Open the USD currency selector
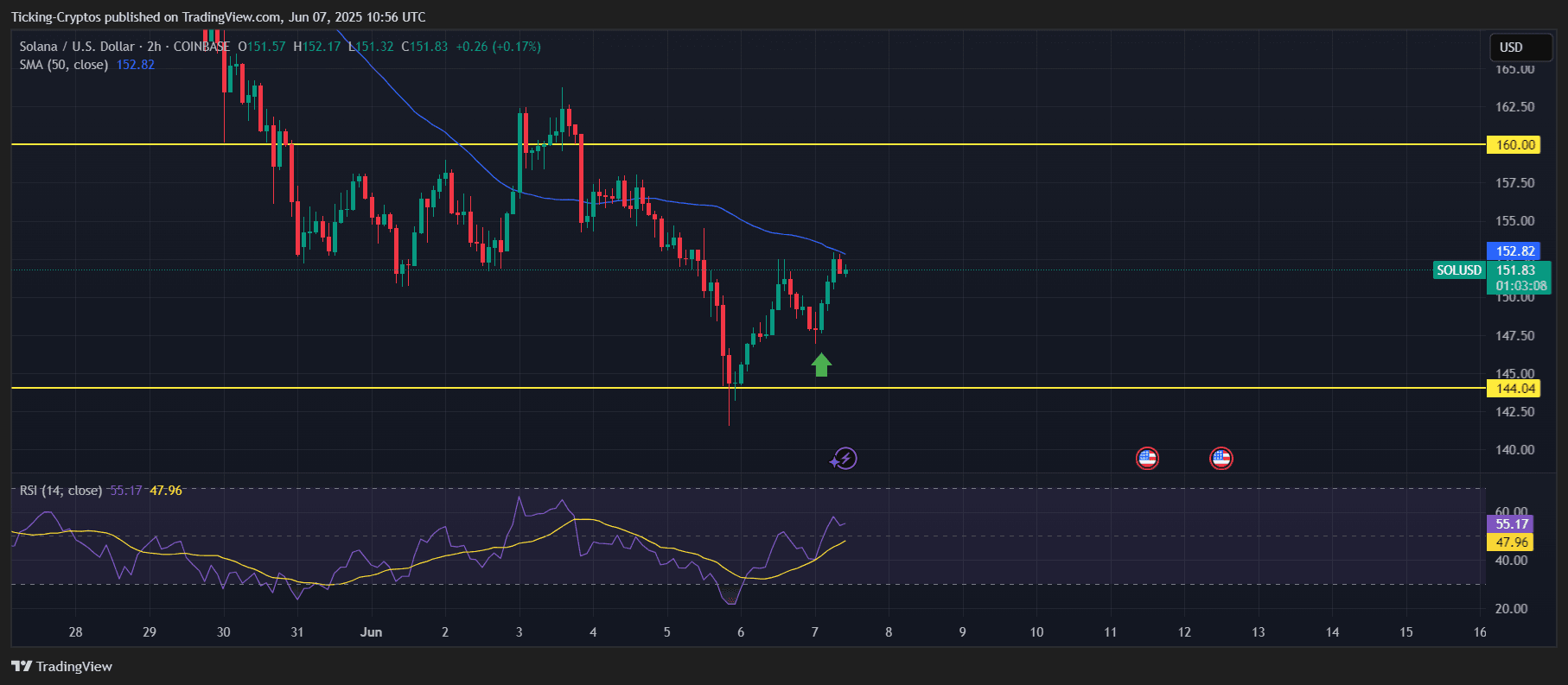 pos(1520,48)
